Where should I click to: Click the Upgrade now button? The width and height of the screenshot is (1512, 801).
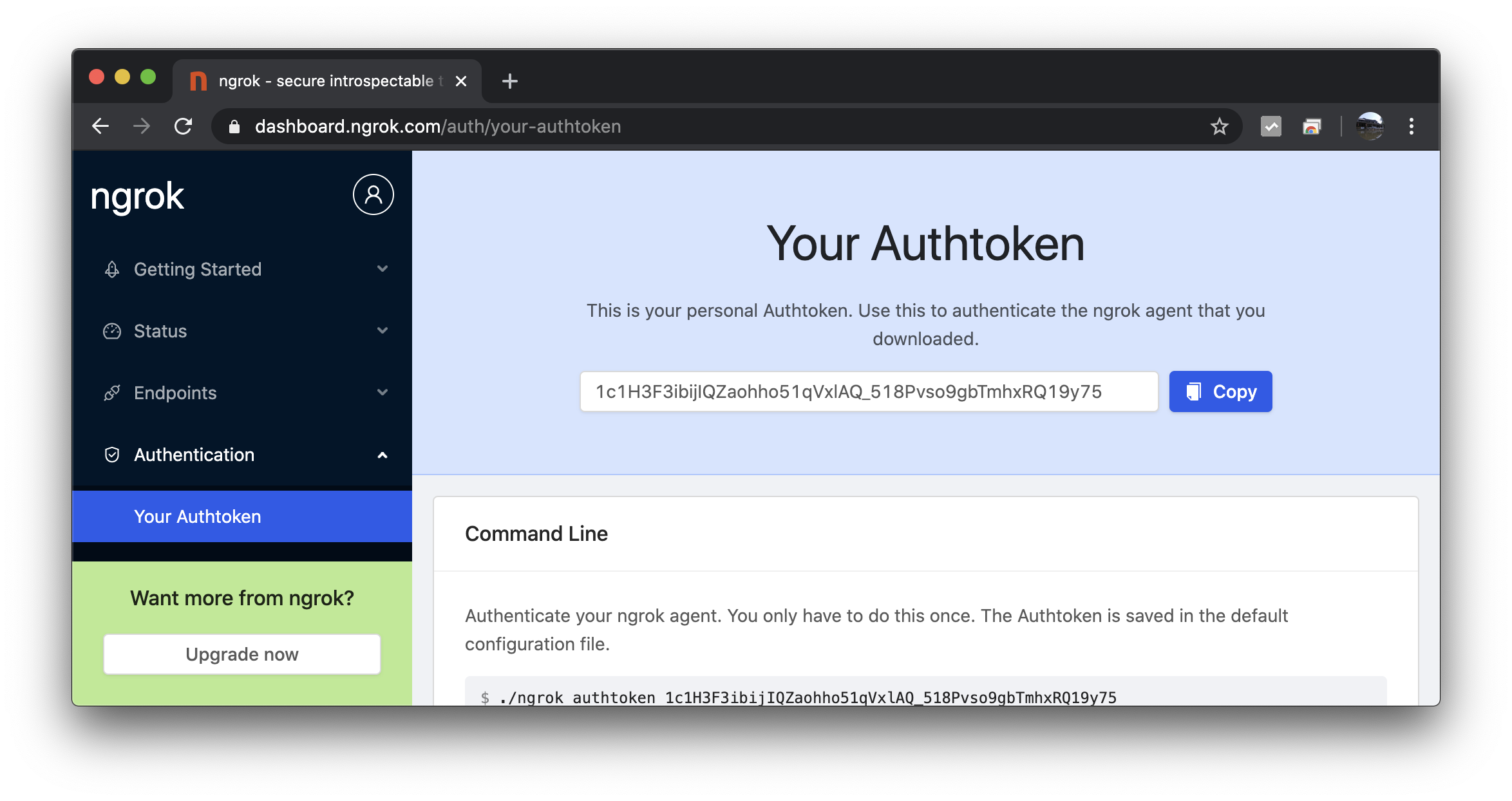pos(242,654)
